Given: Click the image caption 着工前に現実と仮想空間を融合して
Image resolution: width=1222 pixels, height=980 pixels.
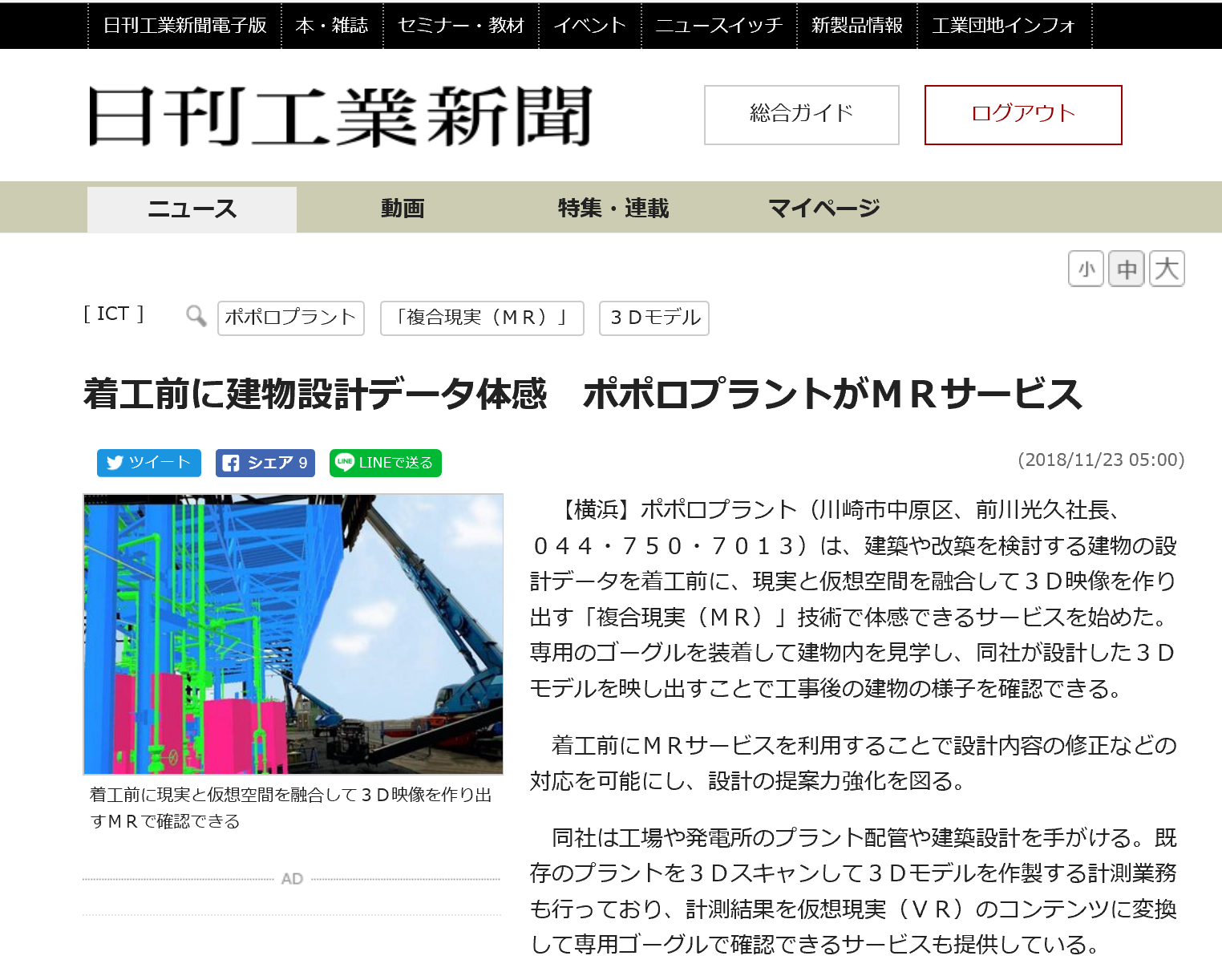Looking at the screenshot, I should click(x=291, y=808).
